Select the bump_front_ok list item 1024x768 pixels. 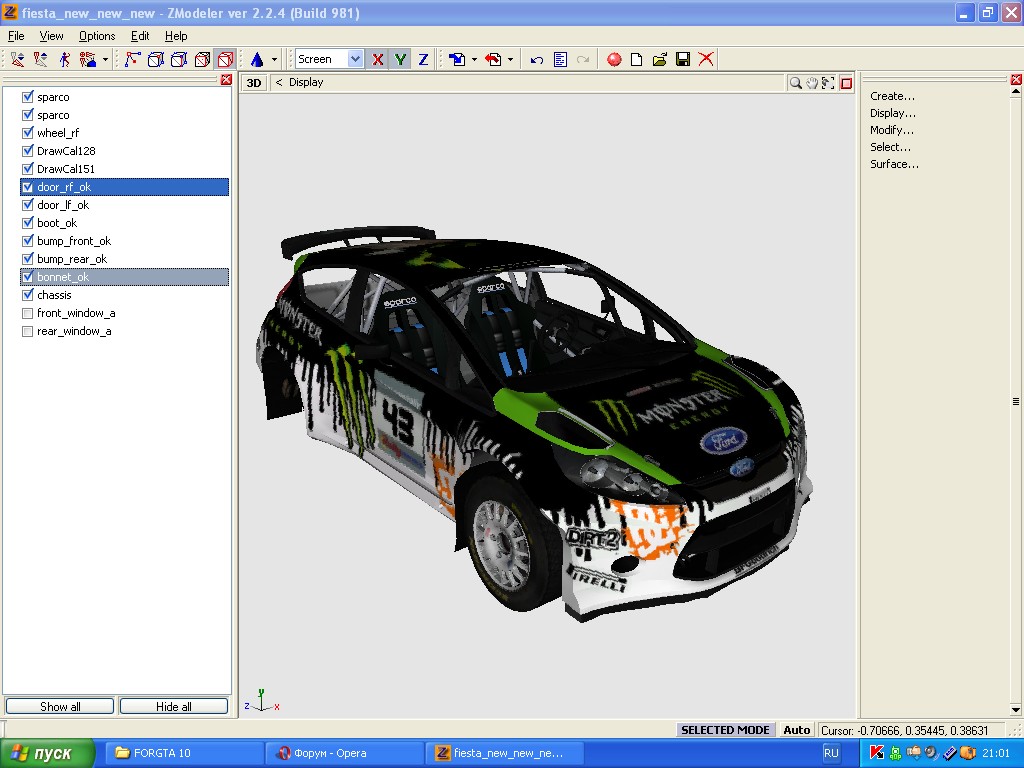point(74,241)
